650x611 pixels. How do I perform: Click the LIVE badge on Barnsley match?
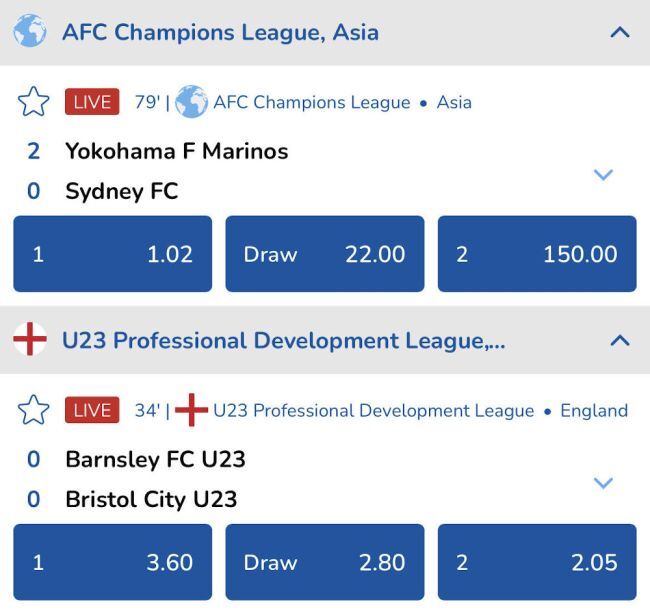[x=92, y=410]
